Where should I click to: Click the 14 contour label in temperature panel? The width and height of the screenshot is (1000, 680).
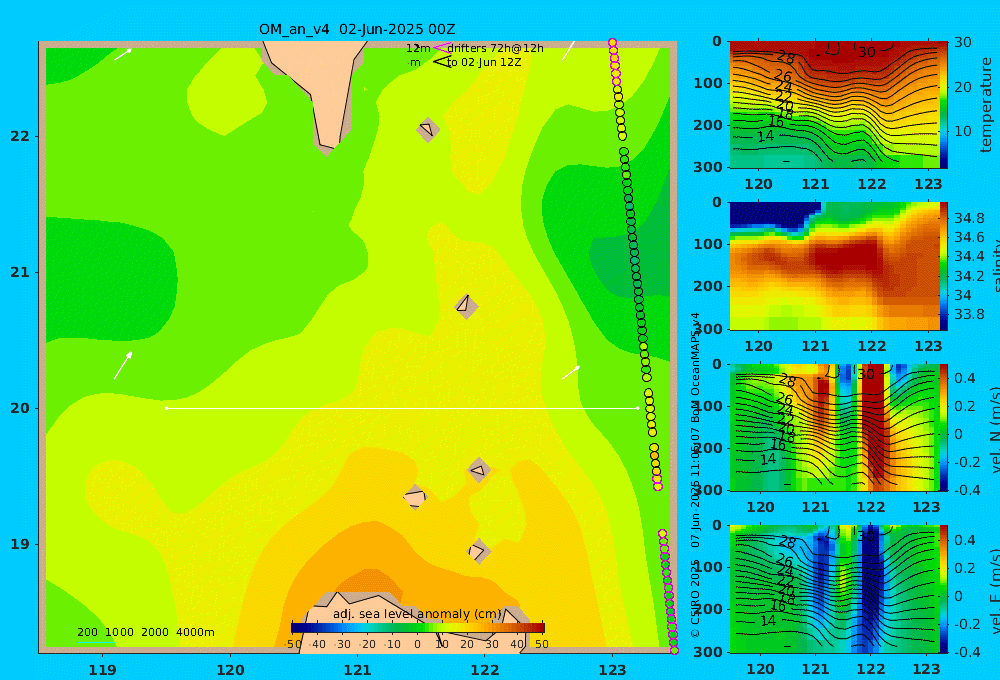[765, 136]
